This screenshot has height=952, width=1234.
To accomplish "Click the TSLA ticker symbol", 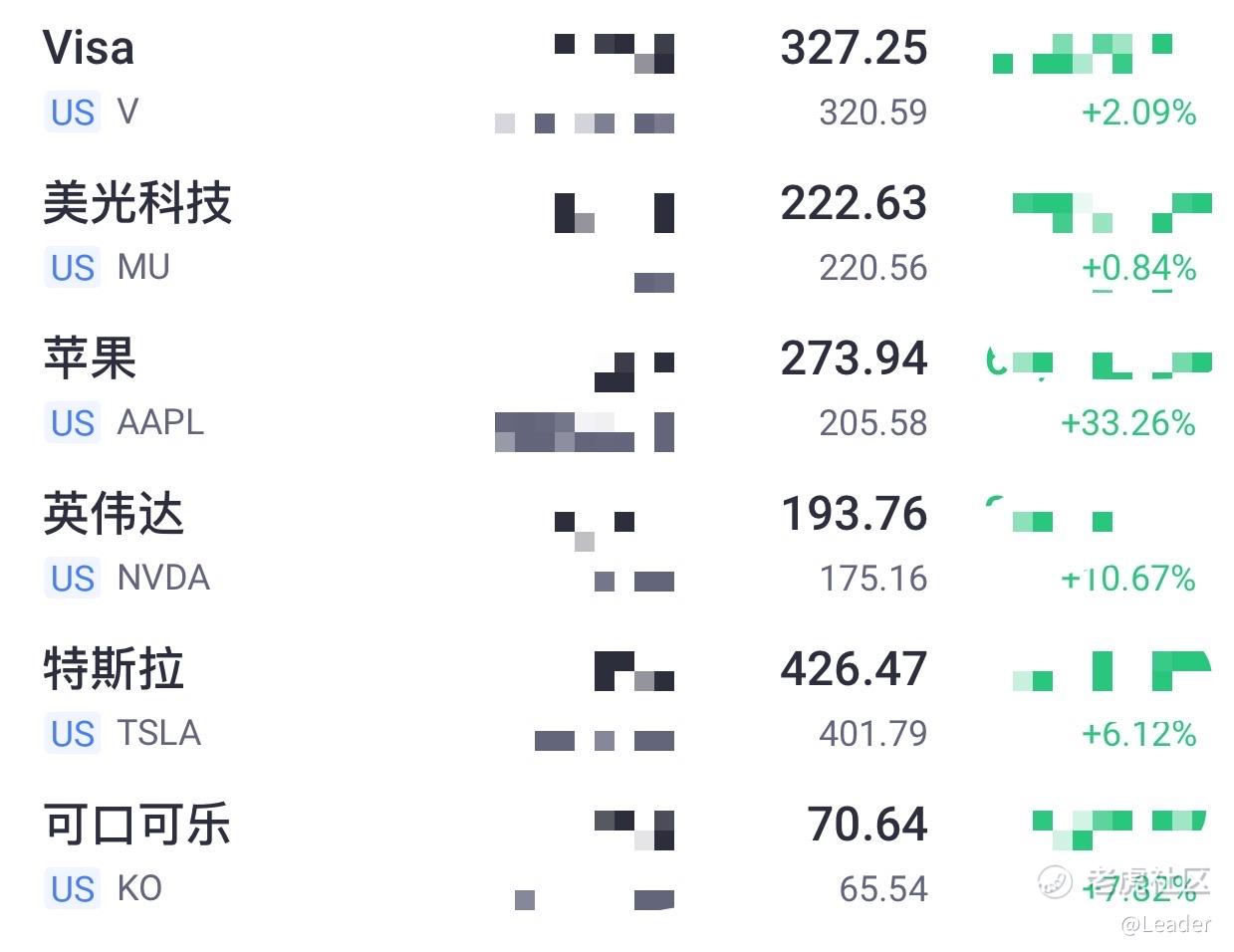I will point(159,733).
